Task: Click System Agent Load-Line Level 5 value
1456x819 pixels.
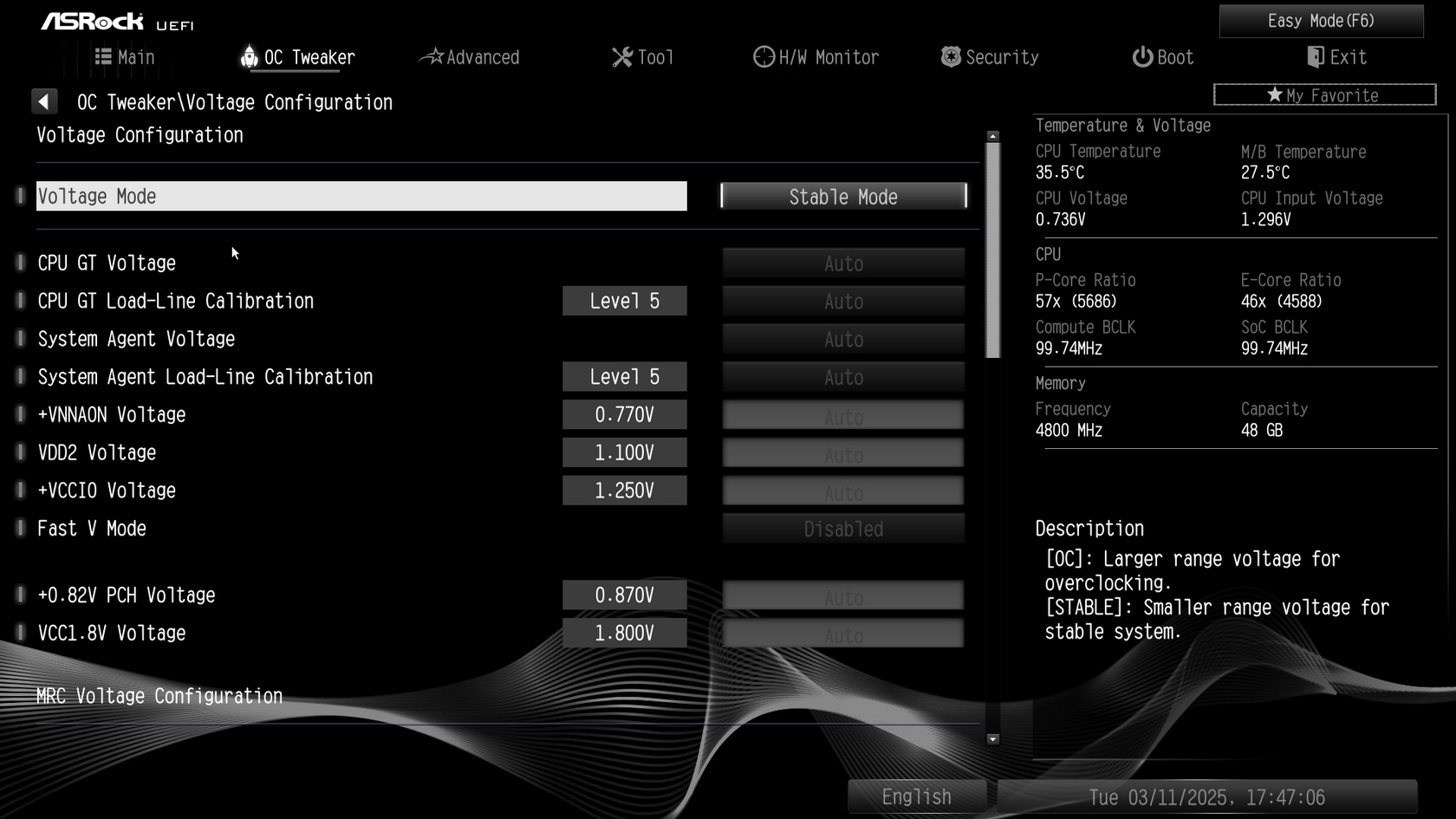Action: click(624, 377)
